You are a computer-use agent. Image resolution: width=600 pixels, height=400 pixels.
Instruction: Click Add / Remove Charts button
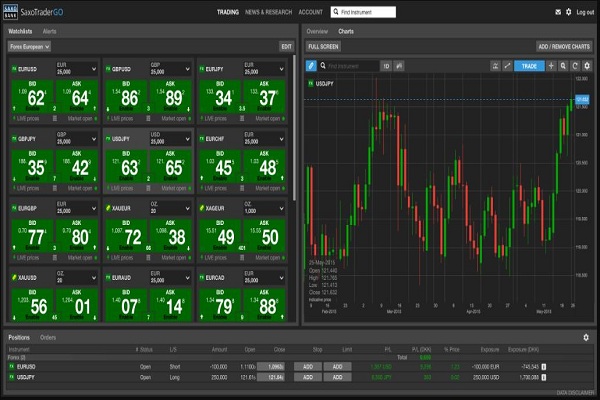(564, 47)
